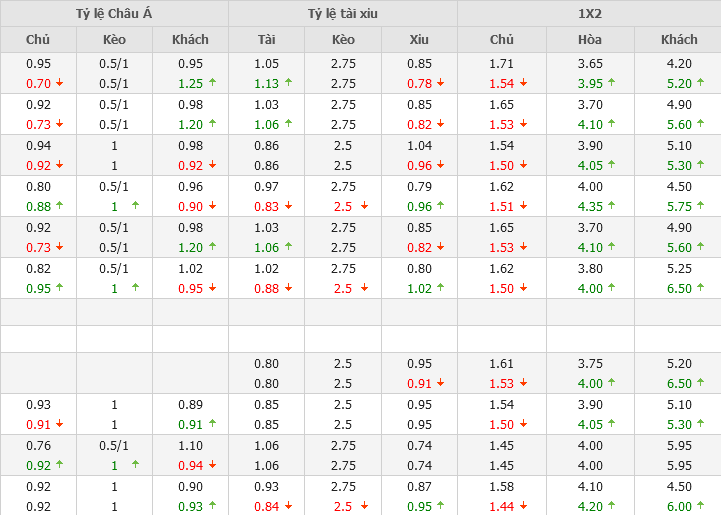
Task: Click the red down arrow beside 0.70
Action: tap(60, 84)
